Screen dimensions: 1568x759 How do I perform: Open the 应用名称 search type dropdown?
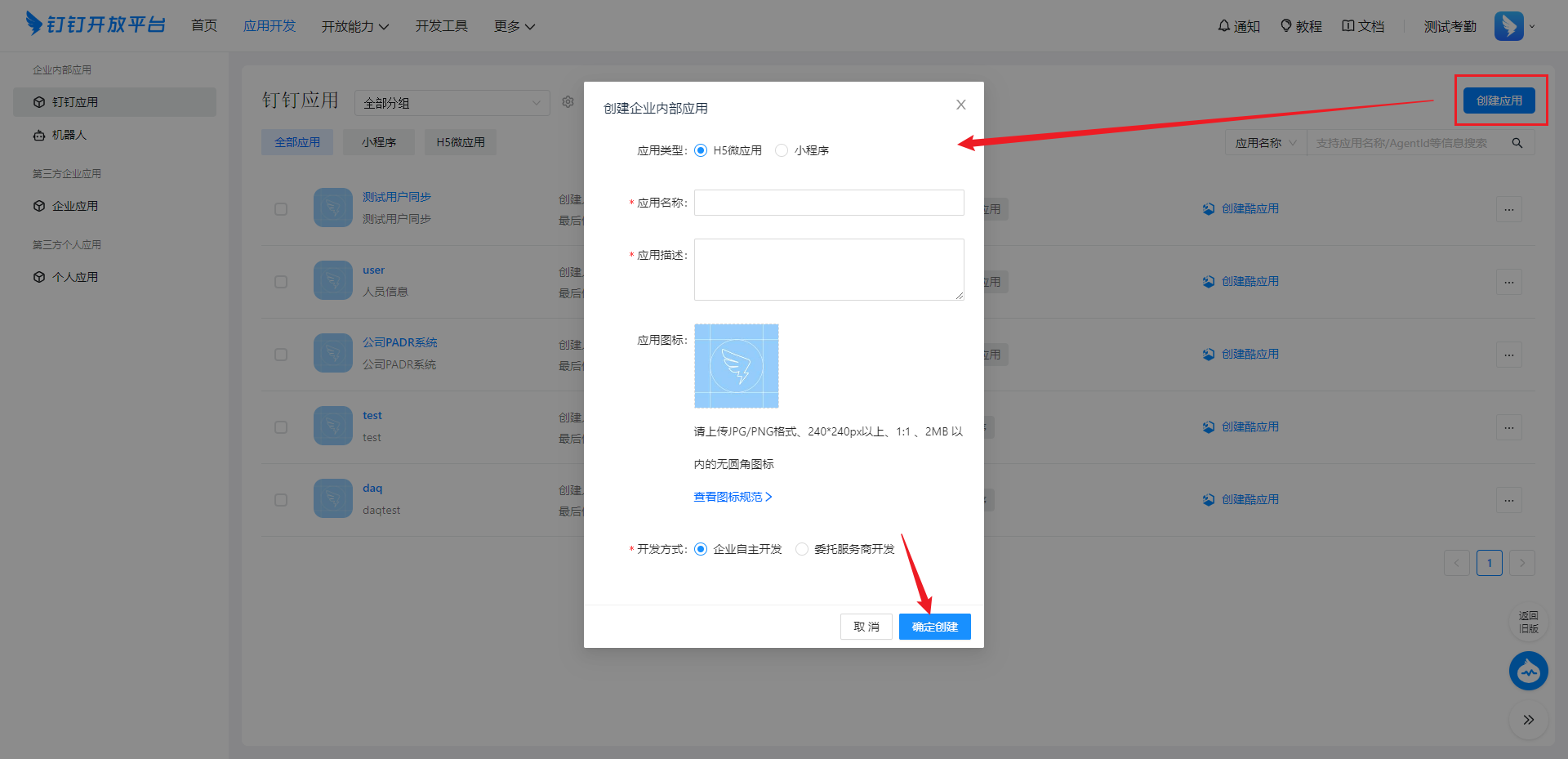tap(1266, 143)
